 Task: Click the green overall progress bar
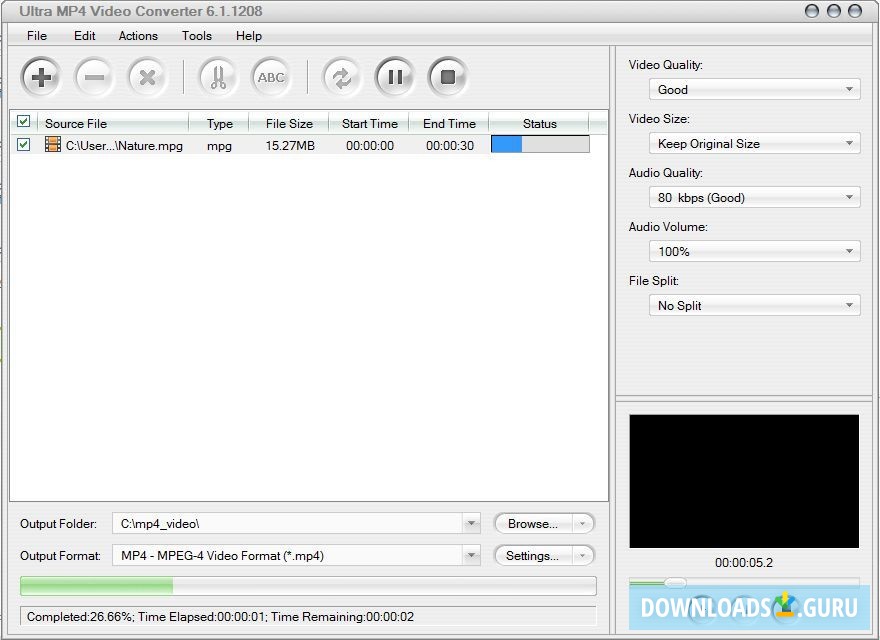308,586
